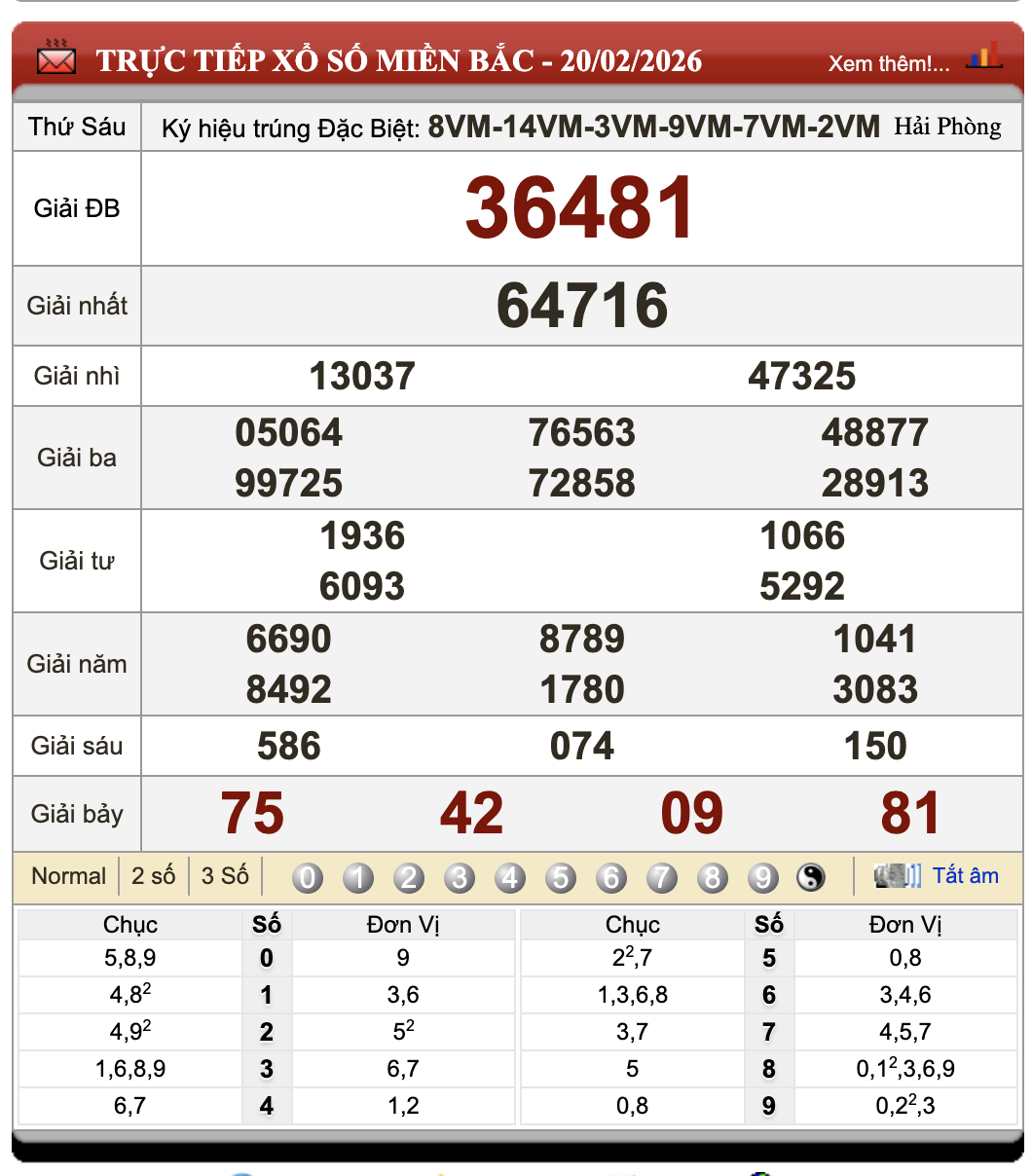The height and width of the screenshot is (1176, 1032).
Task: Toggle highlighting for digit 2 ball
Action: coord(408,877)
